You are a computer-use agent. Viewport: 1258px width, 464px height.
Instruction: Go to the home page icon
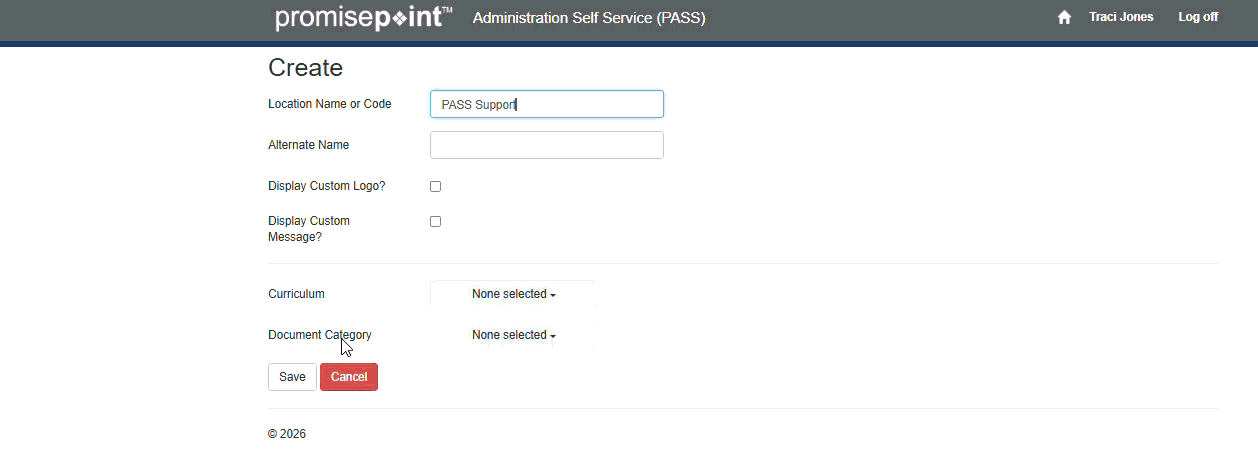click(x=1064, y=17)
